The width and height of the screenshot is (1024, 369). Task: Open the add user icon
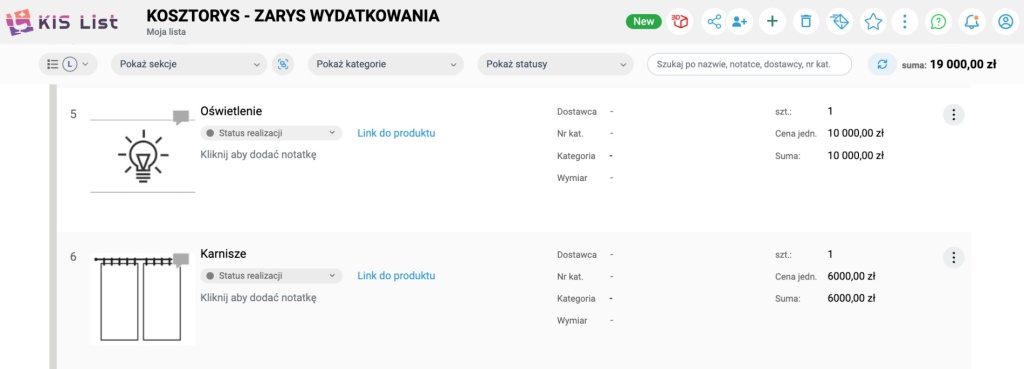(740, 22)
